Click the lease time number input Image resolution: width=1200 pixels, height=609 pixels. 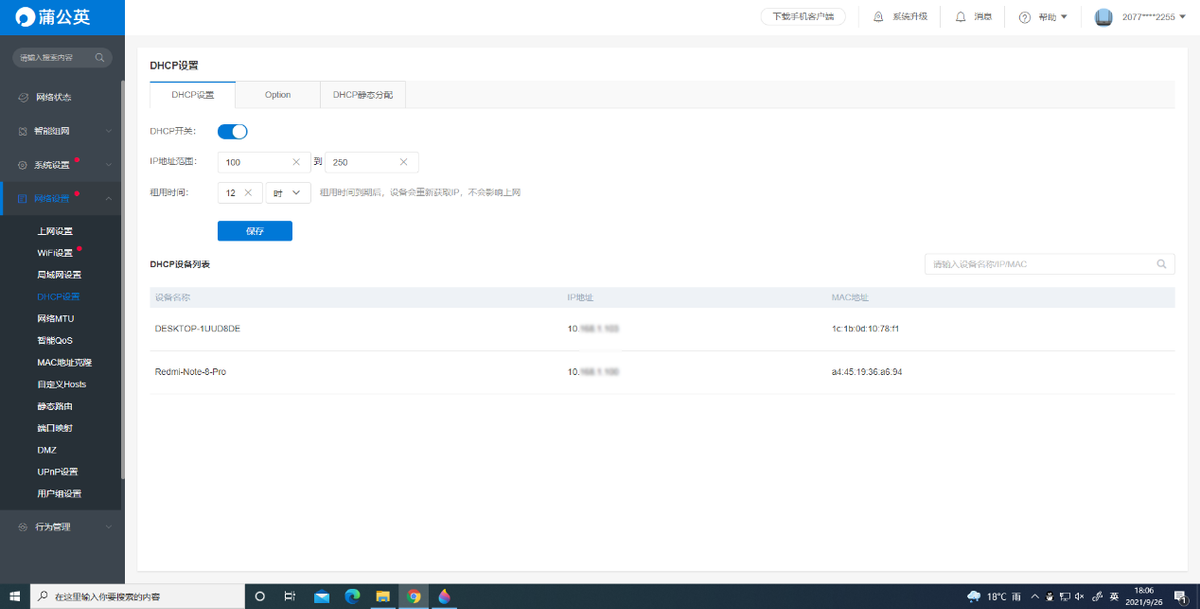pos(240,193)
